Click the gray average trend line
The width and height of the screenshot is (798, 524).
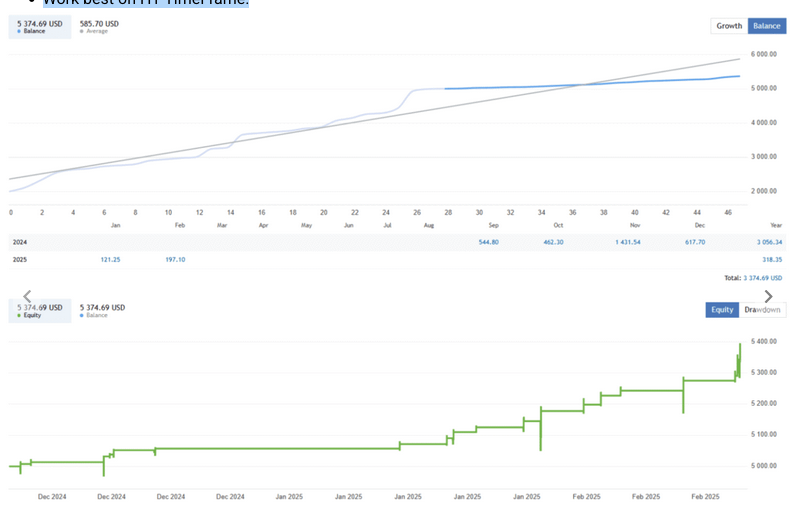pyautogui.click(x=374, y=119)
